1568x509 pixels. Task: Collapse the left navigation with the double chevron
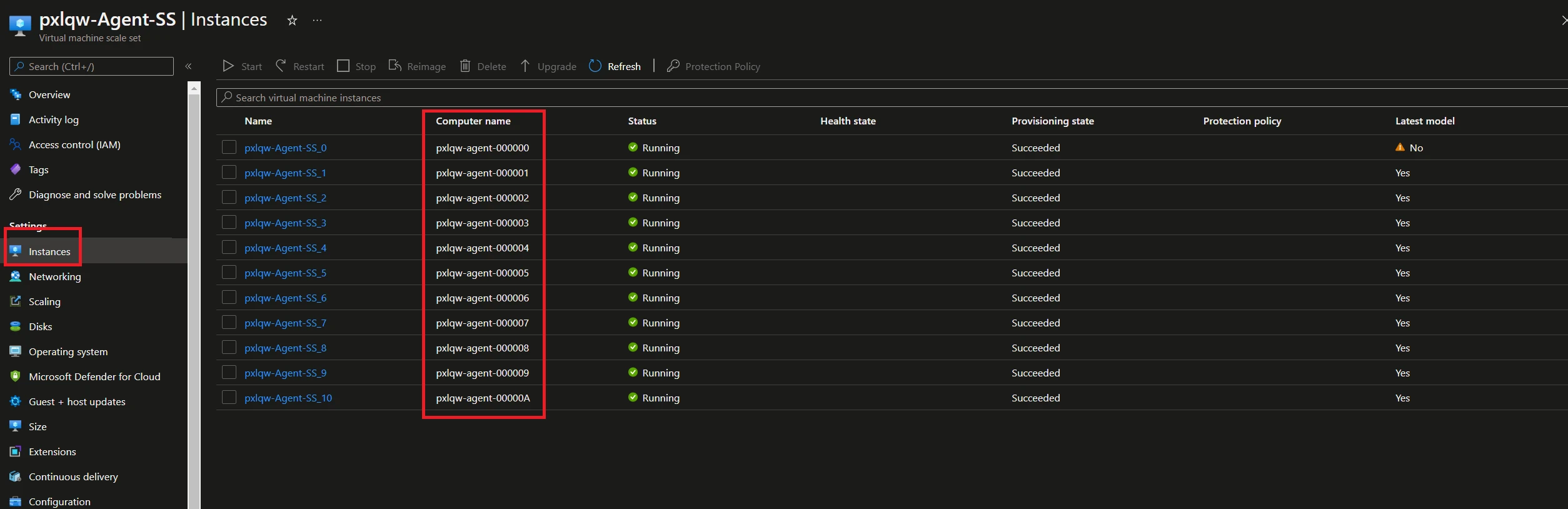188,66
